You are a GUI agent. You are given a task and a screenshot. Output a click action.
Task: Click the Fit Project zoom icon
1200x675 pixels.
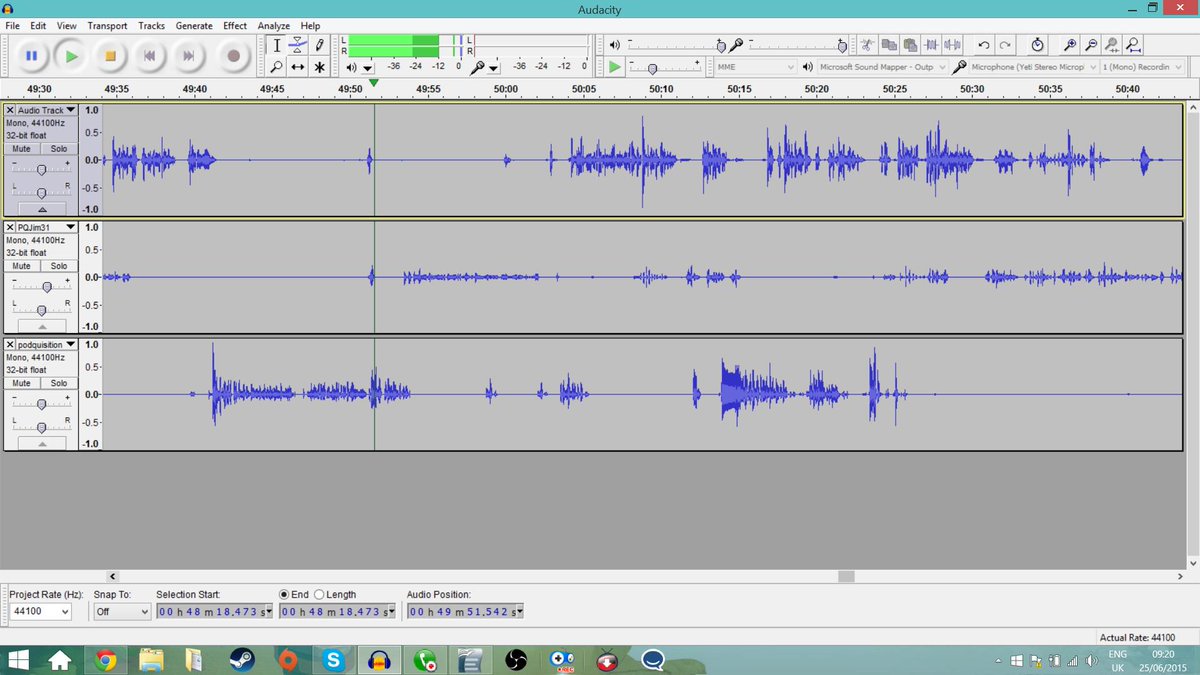tap(1135, 45)
